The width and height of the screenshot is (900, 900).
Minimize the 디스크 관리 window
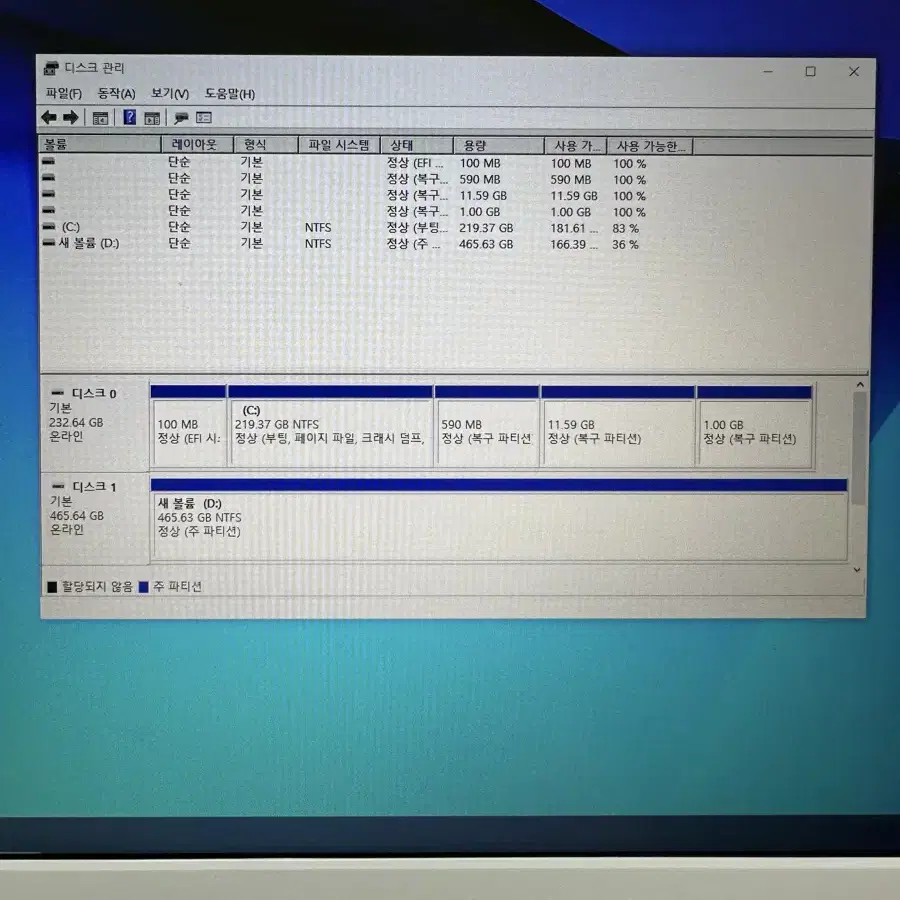(x=768, y=71)
